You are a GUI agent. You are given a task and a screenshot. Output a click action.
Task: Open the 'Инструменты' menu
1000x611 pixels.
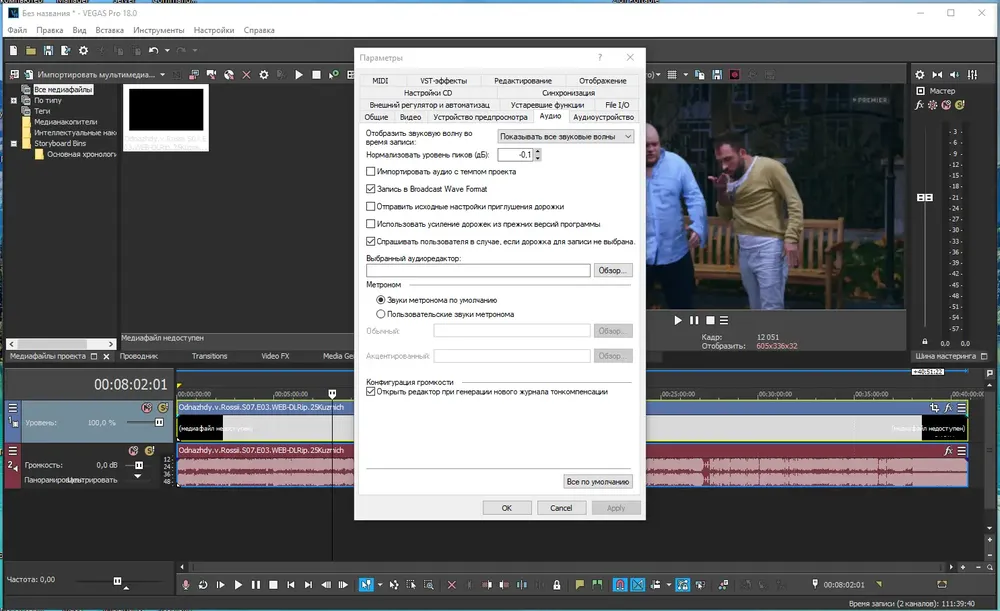point(158,31)
